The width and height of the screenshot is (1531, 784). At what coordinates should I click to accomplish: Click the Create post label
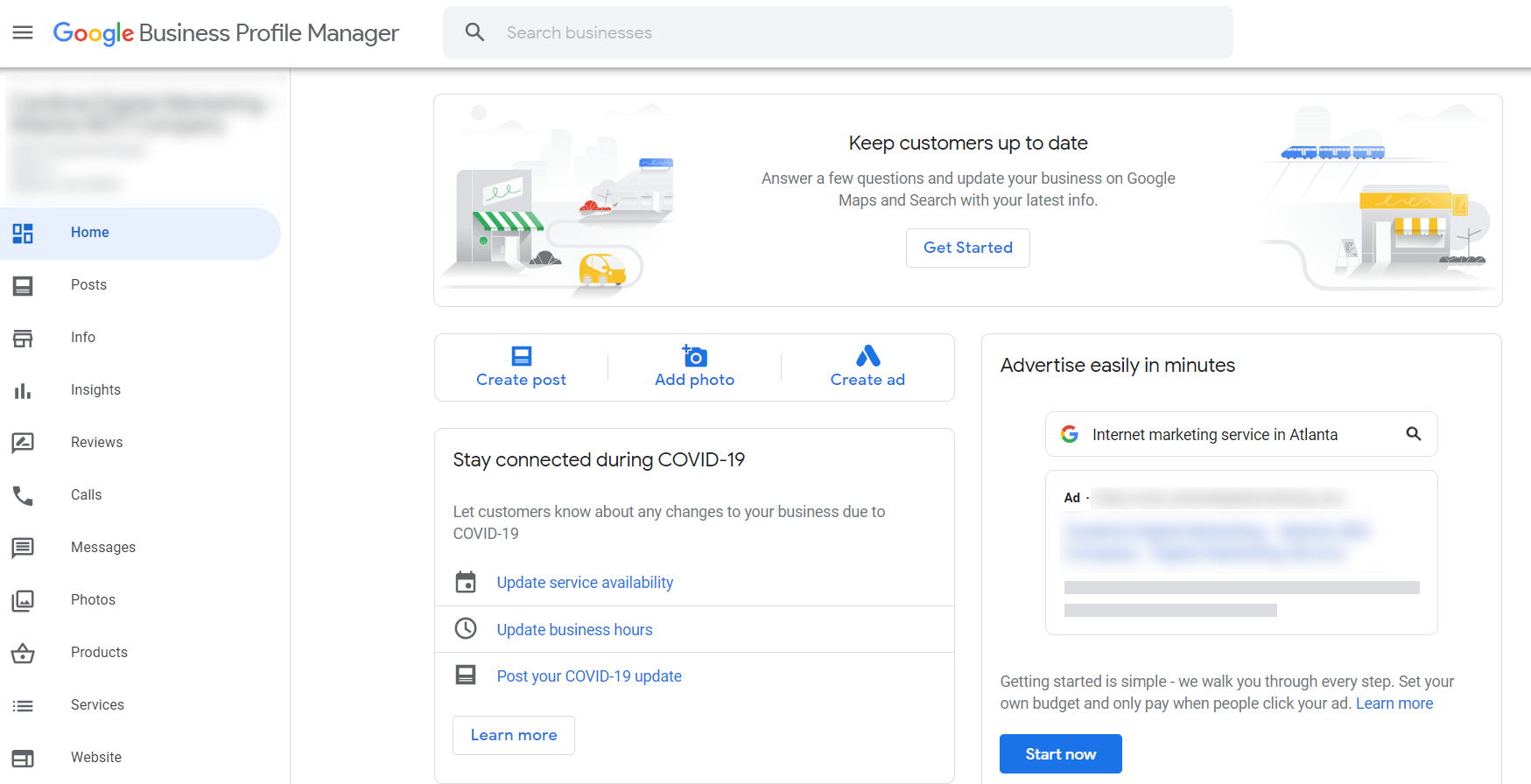point(522,380)
